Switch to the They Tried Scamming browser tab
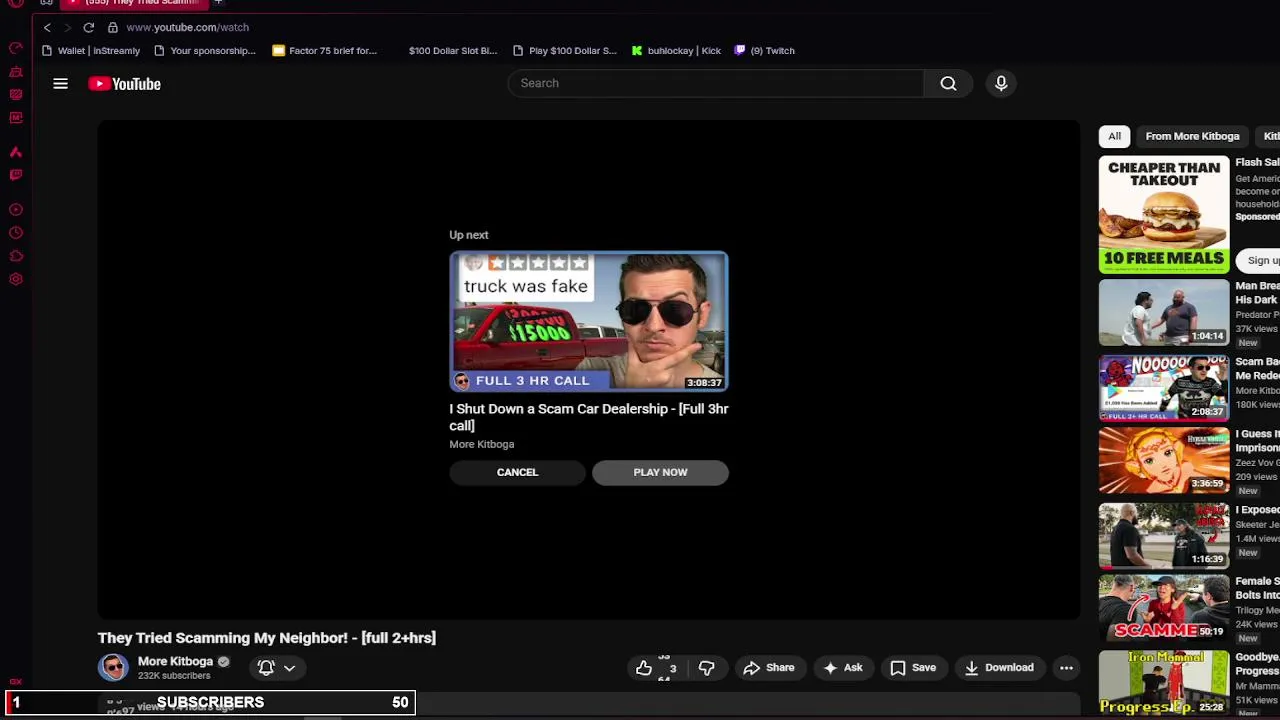This screenshot has height=720, width=1280. (133, 3)
